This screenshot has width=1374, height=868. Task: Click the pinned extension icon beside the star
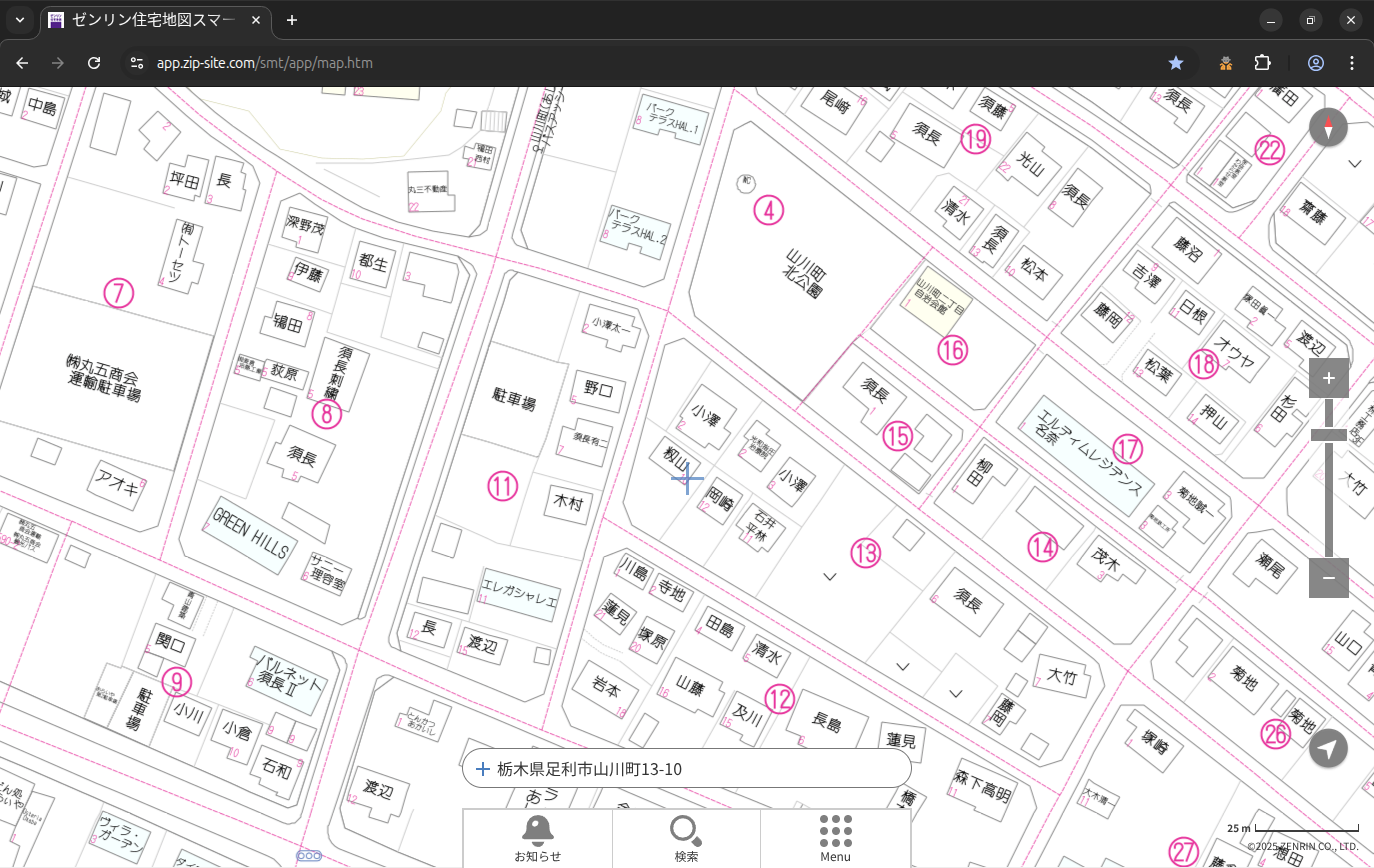coord(1226,63)
